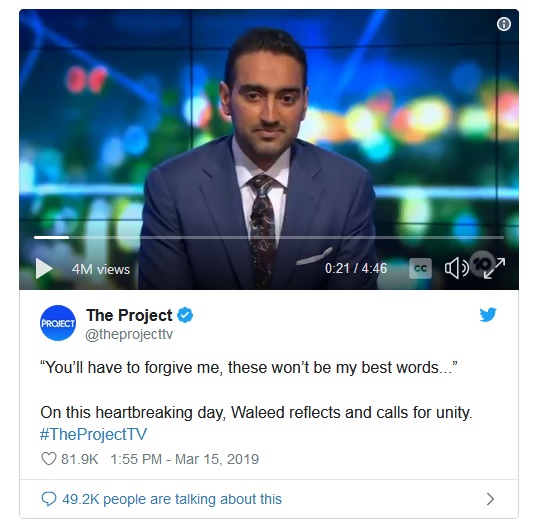Screen dimensions: 537x527
Task: Click the 0:21 / 4:46 time display
Action: pyautogui.click(x=356, y=268)
